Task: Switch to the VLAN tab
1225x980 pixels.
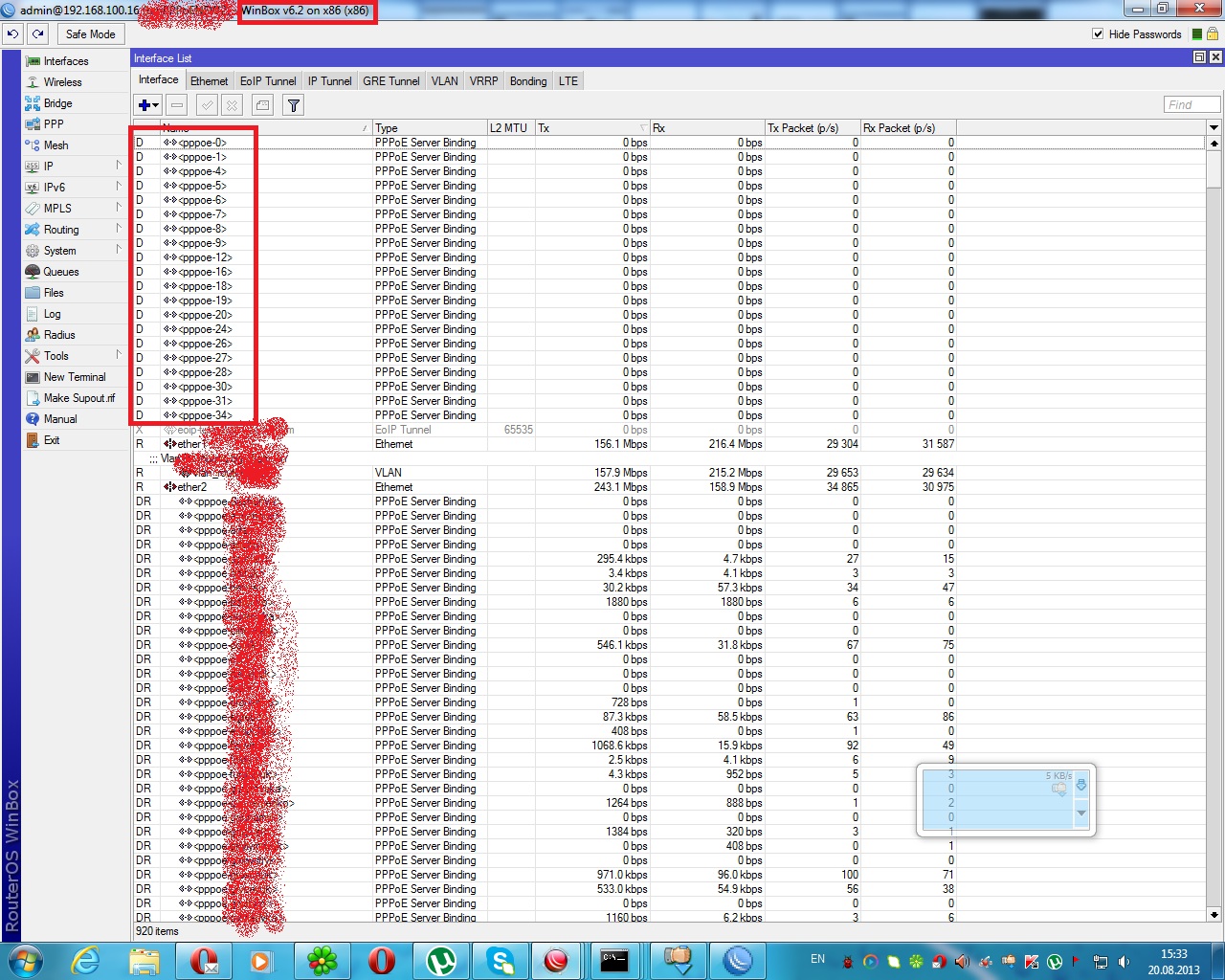Action: (444, 81)
